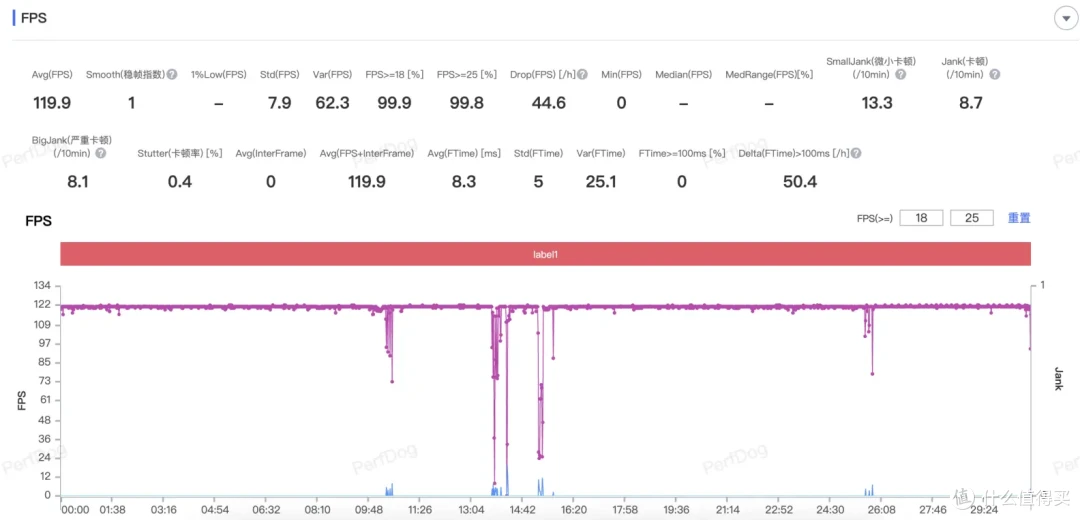Click the Avg(FPS+InterFrame) metric label
This screenshot has width=1080, height=520.
click(x=366, y=153)
